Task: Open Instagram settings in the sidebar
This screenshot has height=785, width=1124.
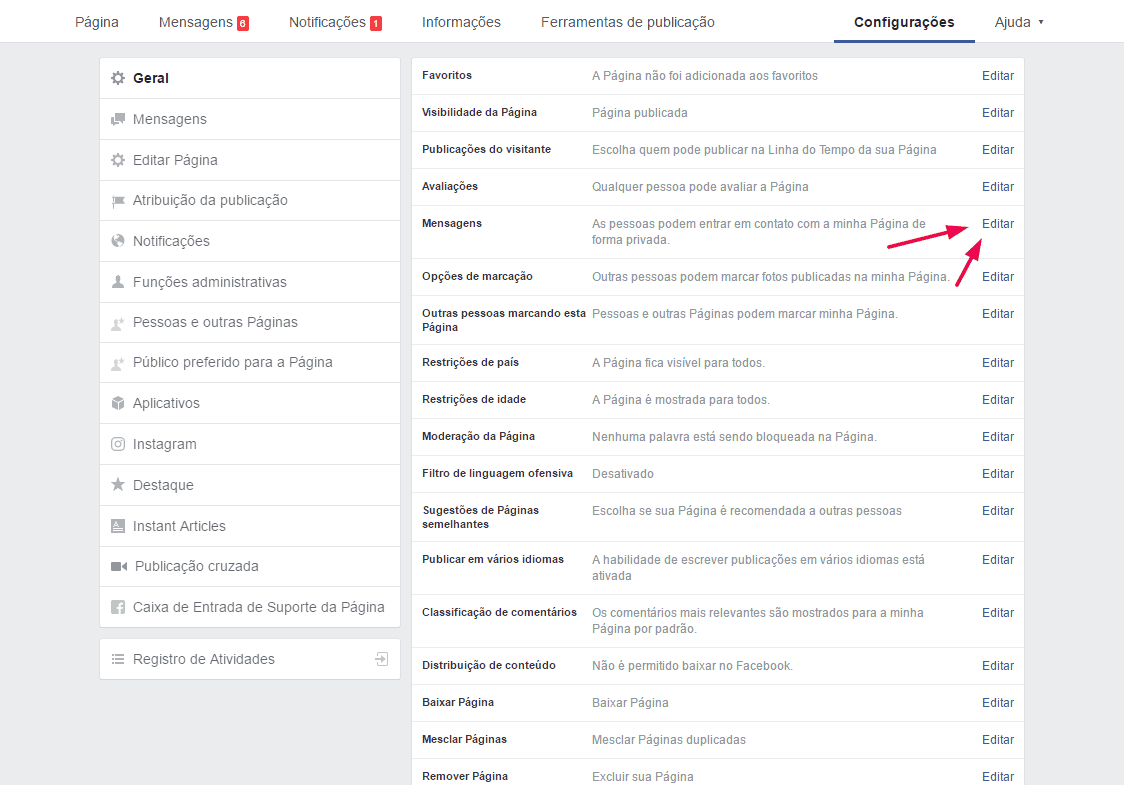Action: [249, 444]
